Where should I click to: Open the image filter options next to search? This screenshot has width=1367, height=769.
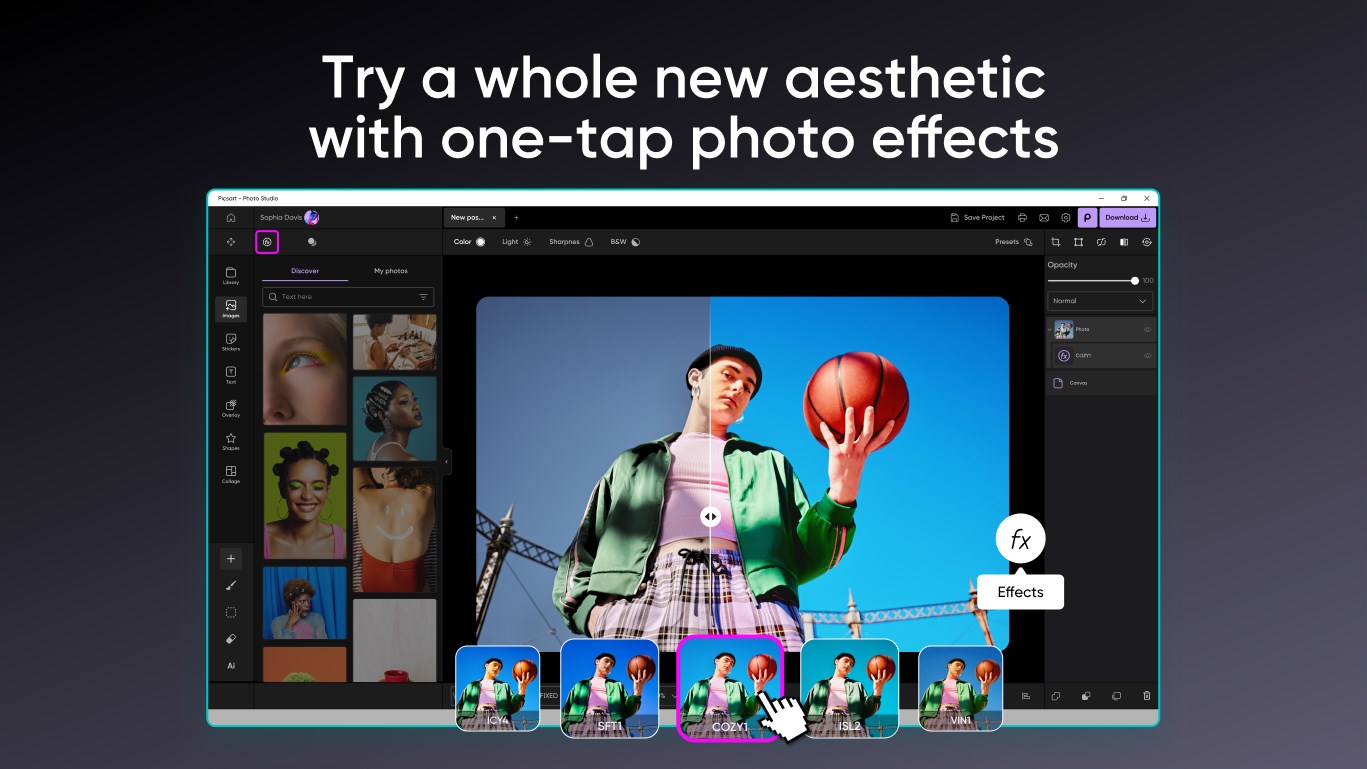pos(425,296)
